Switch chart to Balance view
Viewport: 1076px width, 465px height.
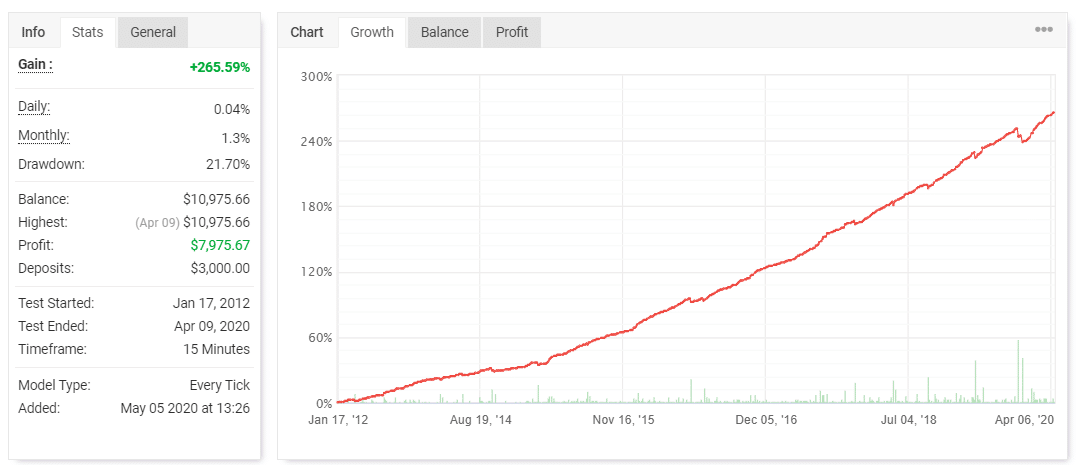coord(444,32)
